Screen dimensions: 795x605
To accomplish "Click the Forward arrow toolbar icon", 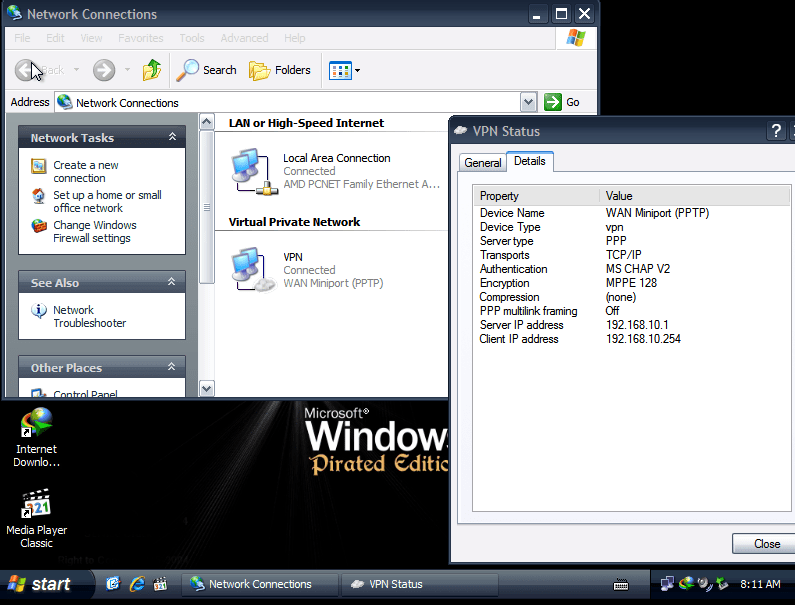I will [104, 70].
